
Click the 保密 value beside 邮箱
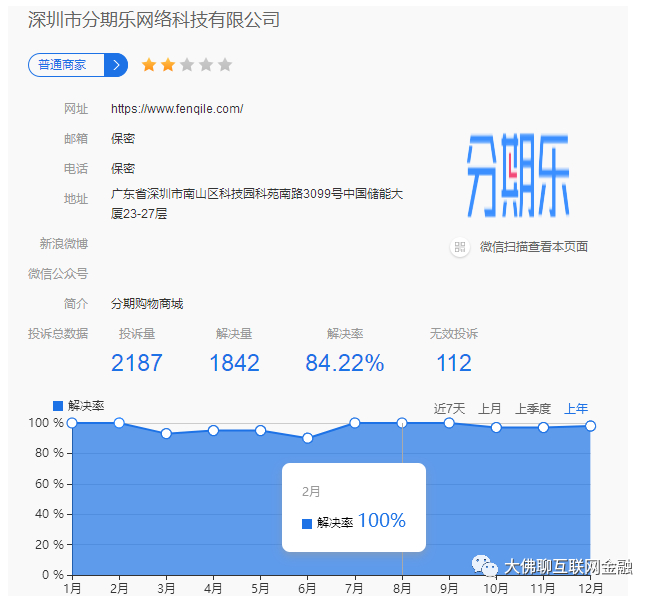(x=123, y=138)
